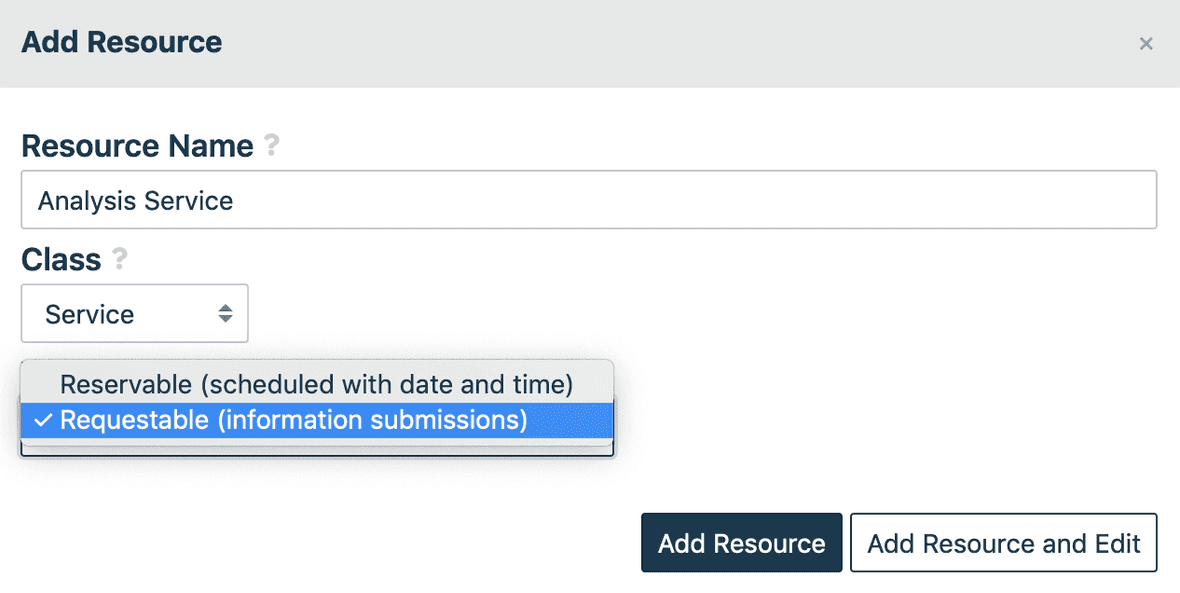Click the Add Resource button
Viewport: 1180px width, 593px height.
pyautogui.click(x=741, y=542)
